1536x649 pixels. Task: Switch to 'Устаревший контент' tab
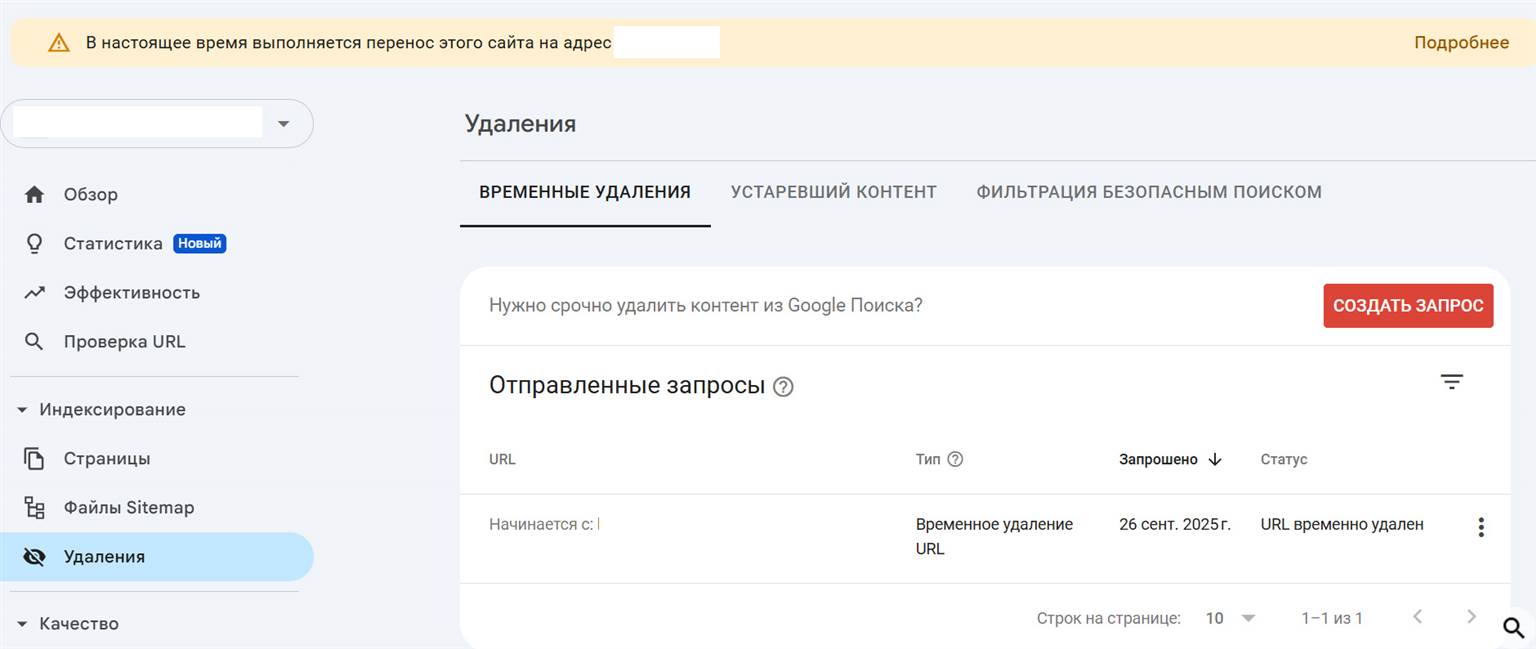(833, 192)
